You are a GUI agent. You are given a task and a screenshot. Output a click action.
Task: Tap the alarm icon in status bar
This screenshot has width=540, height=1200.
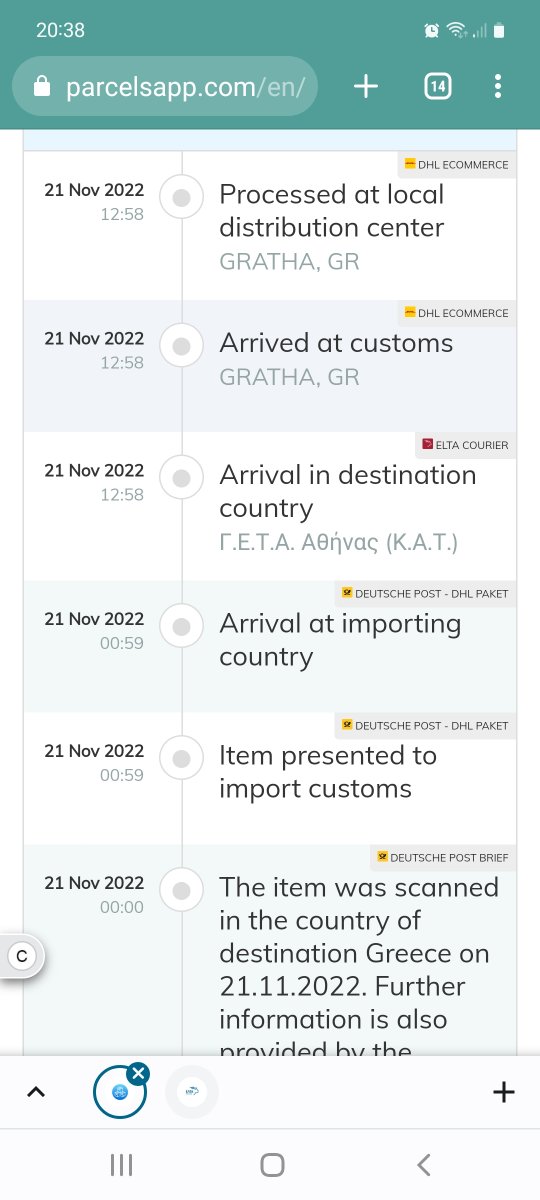click(431, 30)
